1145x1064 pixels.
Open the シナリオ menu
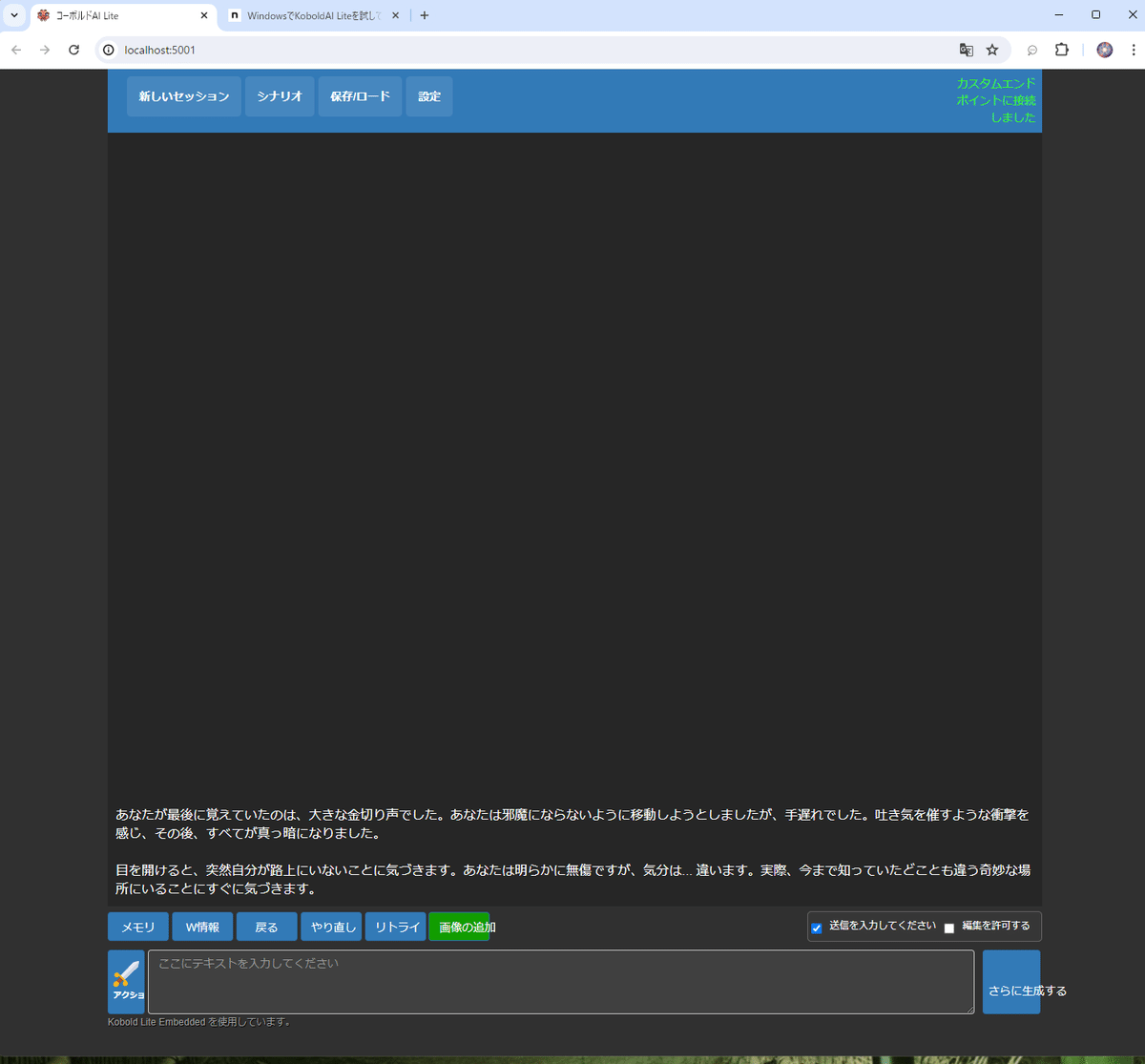point(280,96)
